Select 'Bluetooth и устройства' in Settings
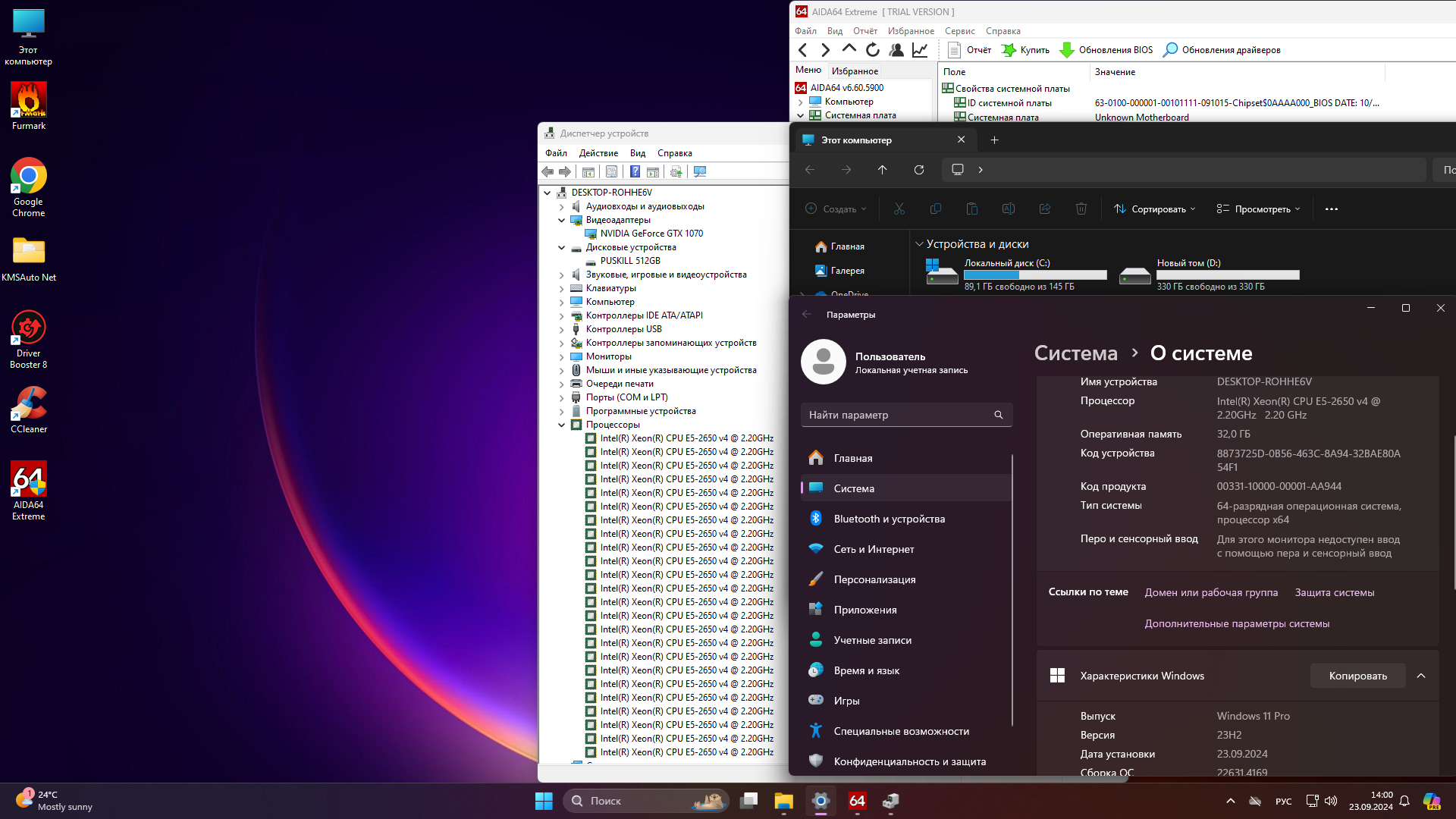 tap(906, 519)
